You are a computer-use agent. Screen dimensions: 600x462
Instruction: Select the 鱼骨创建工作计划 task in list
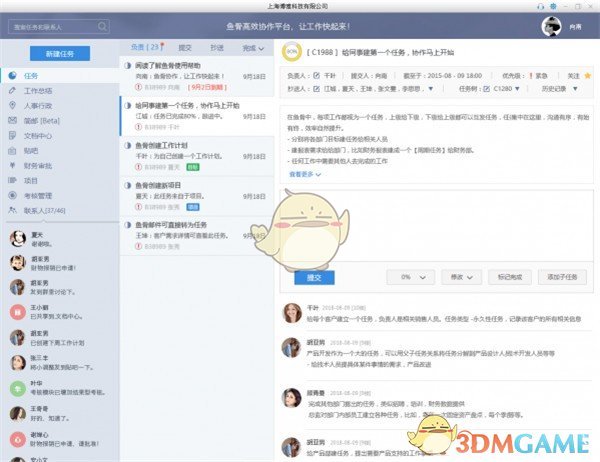197,156
